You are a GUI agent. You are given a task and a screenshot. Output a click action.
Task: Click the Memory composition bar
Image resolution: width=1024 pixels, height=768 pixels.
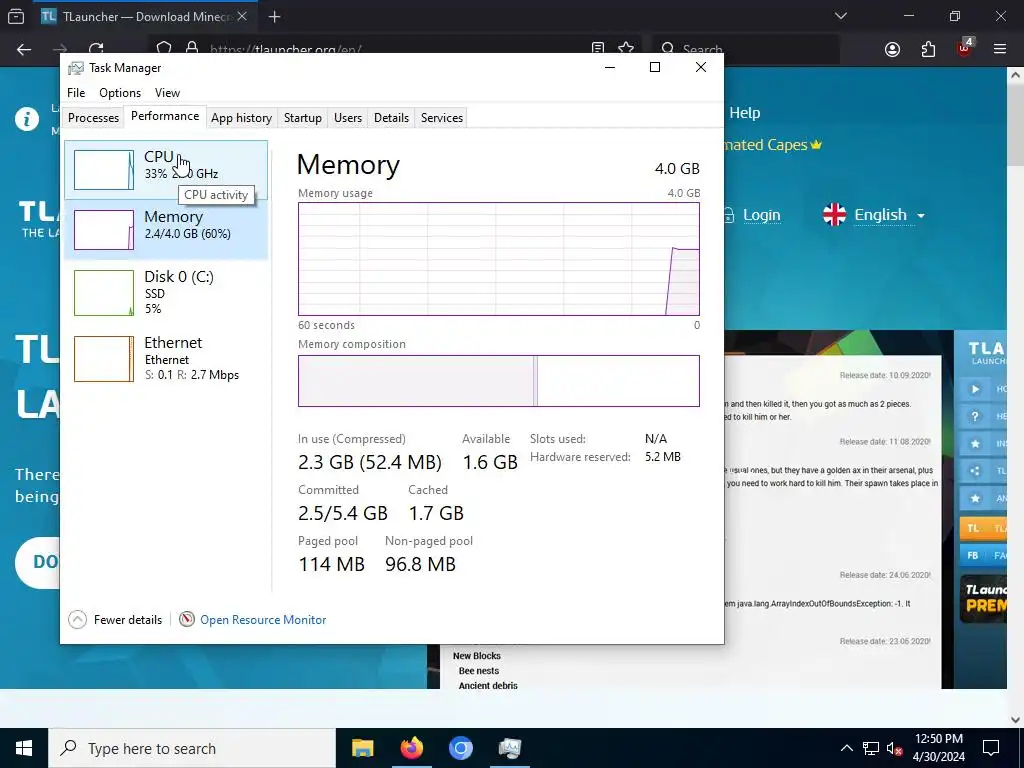point(498,381)
